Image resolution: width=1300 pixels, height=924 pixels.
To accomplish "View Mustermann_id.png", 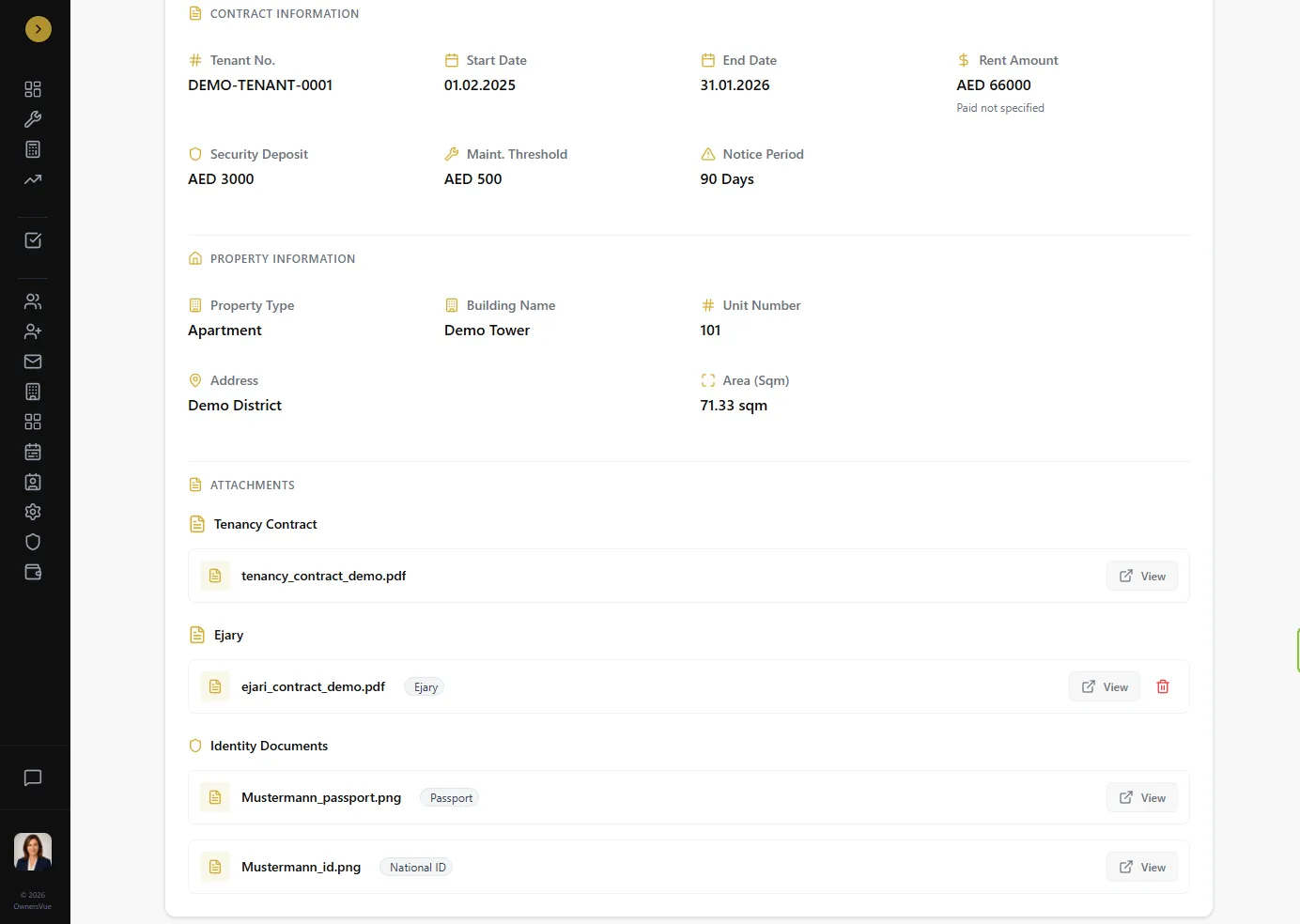I will (1142, 867).
